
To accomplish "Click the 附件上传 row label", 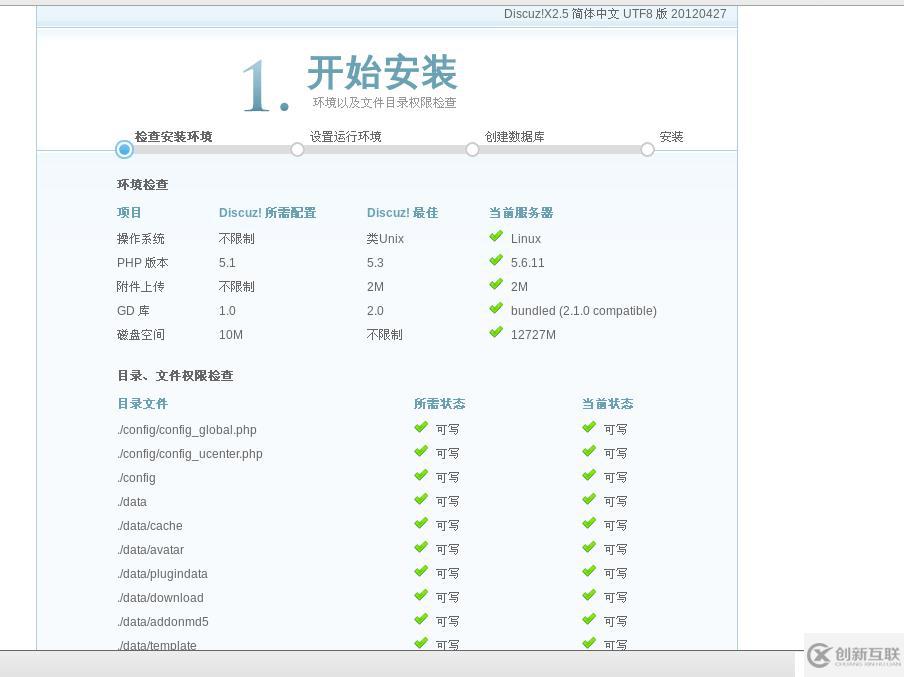I will click(x=141, y=287).
